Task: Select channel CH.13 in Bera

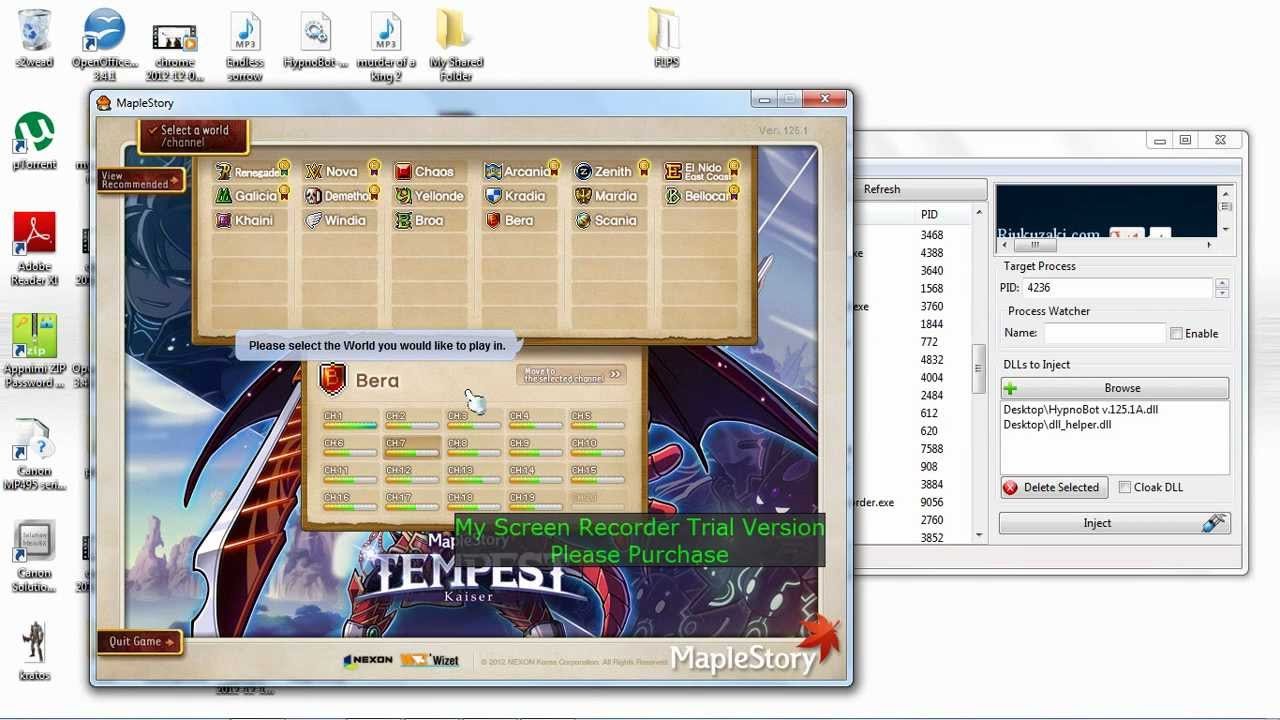Action: (x=474, y=474)
